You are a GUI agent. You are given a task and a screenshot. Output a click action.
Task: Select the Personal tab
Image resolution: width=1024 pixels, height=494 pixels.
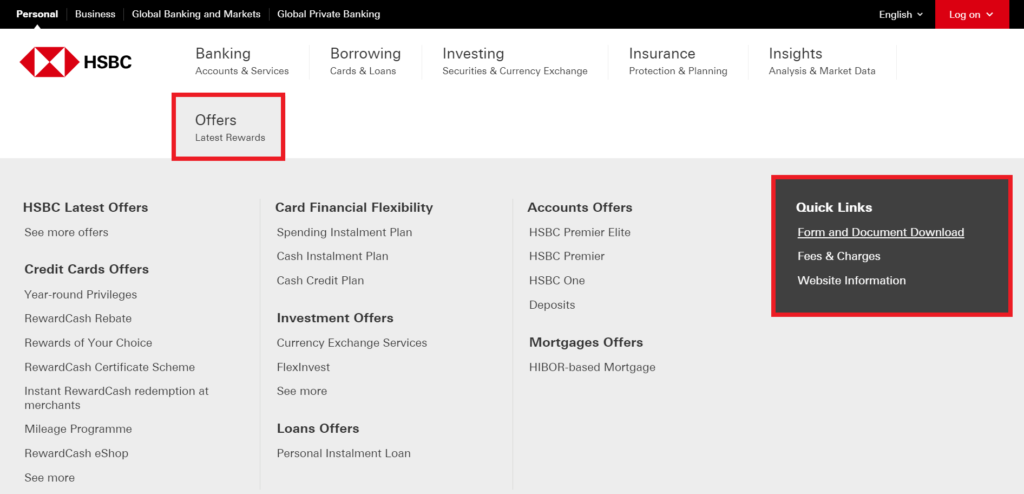coord(37,14)
